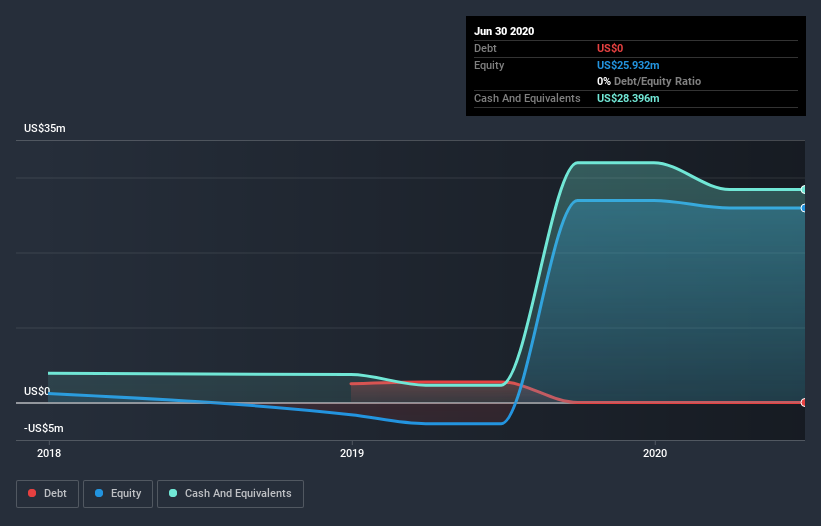Viewport: 821px width, 526px height.
Task: Click the Equity line endpoint marker
Action: click(x=804, y=208)
